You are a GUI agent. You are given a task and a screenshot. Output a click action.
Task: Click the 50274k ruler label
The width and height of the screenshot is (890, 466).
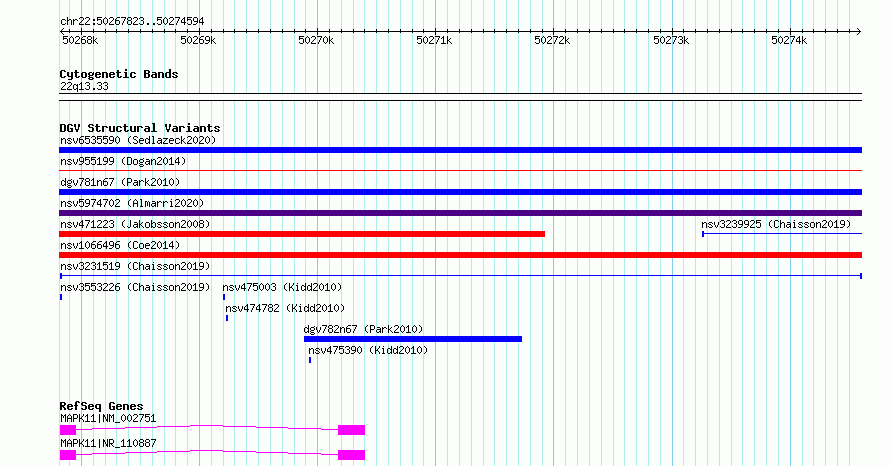[789, 40]
